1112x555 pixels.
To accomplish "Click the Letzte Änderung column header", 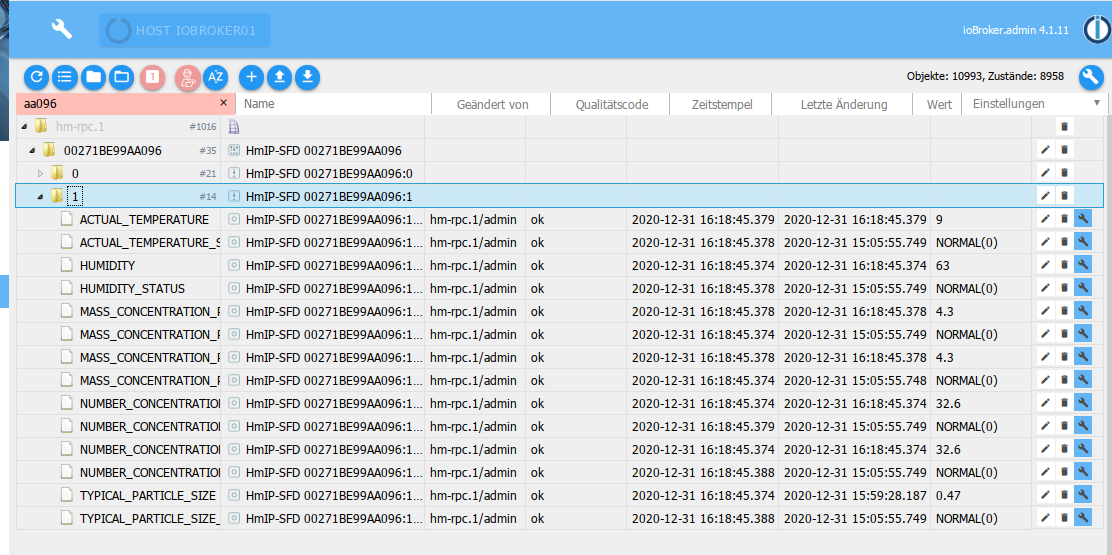I will 843,104.
